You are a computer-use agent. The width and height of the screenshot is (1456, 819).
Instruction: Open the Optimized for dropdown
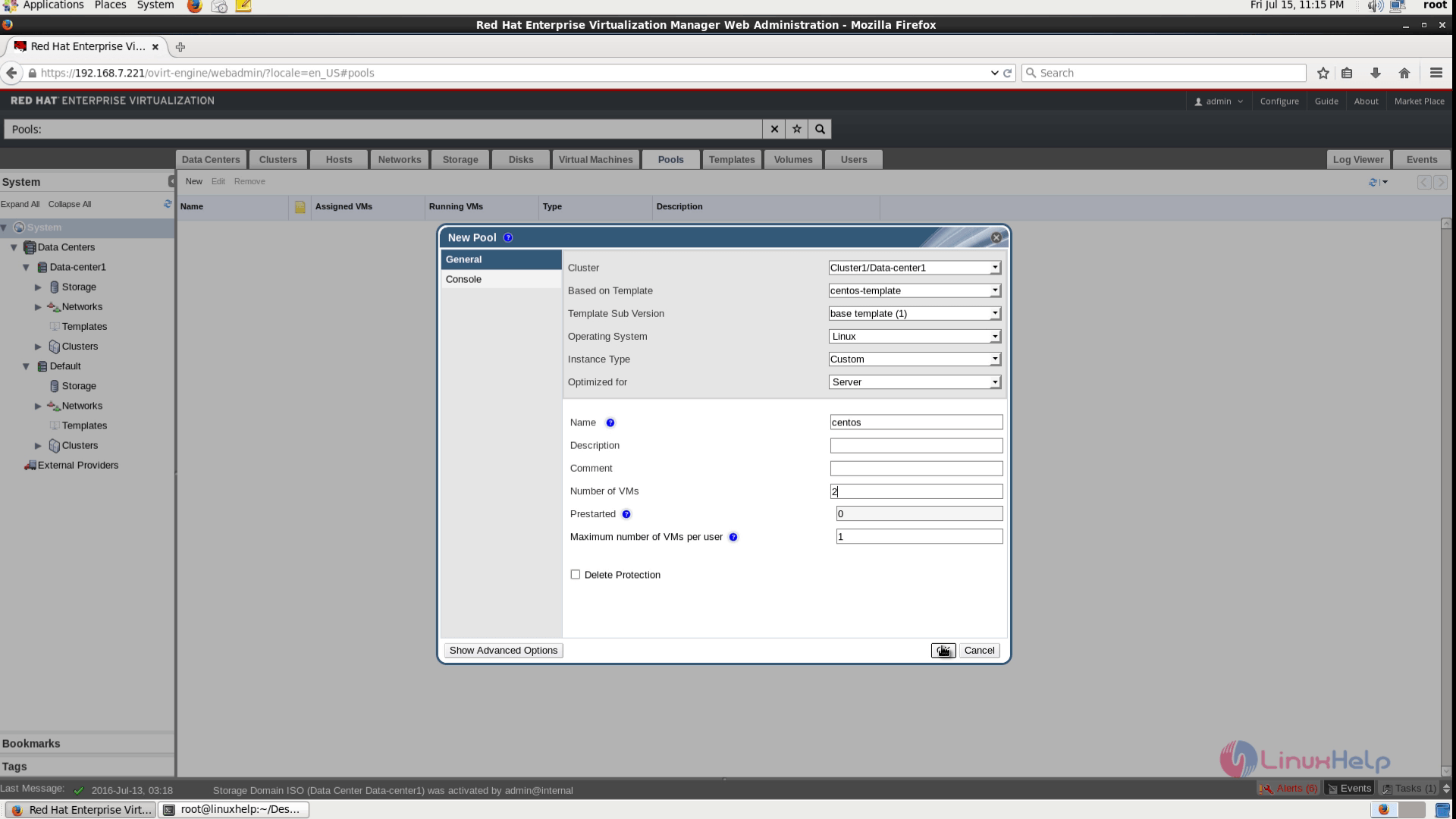915,382
